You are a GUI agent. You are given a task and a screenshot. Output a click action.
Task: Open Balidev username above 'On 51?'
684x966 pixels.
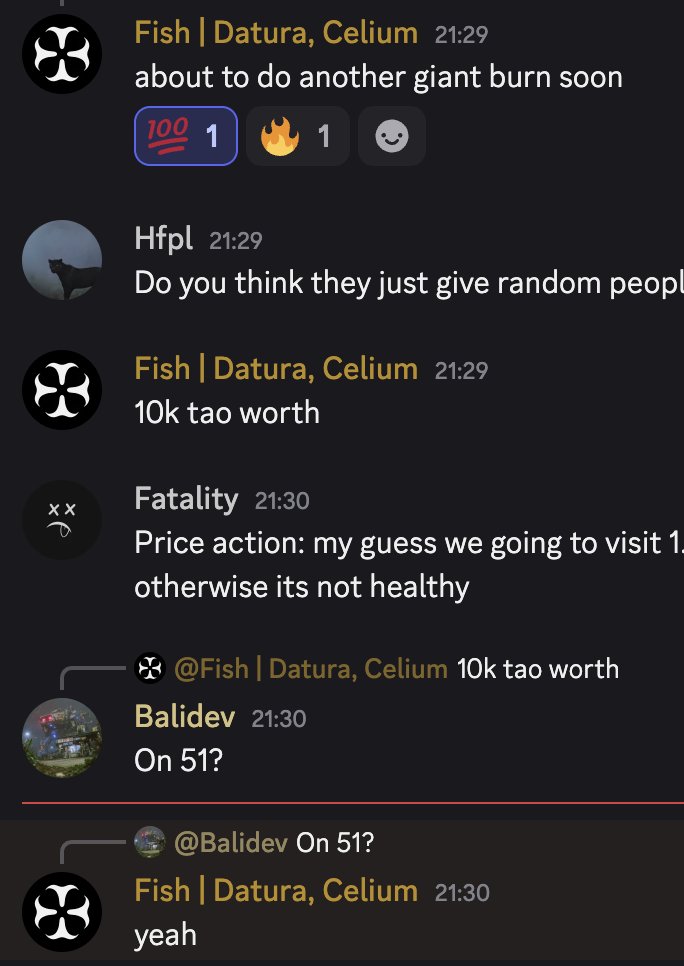pyautogui.click(x=185, y=716)
